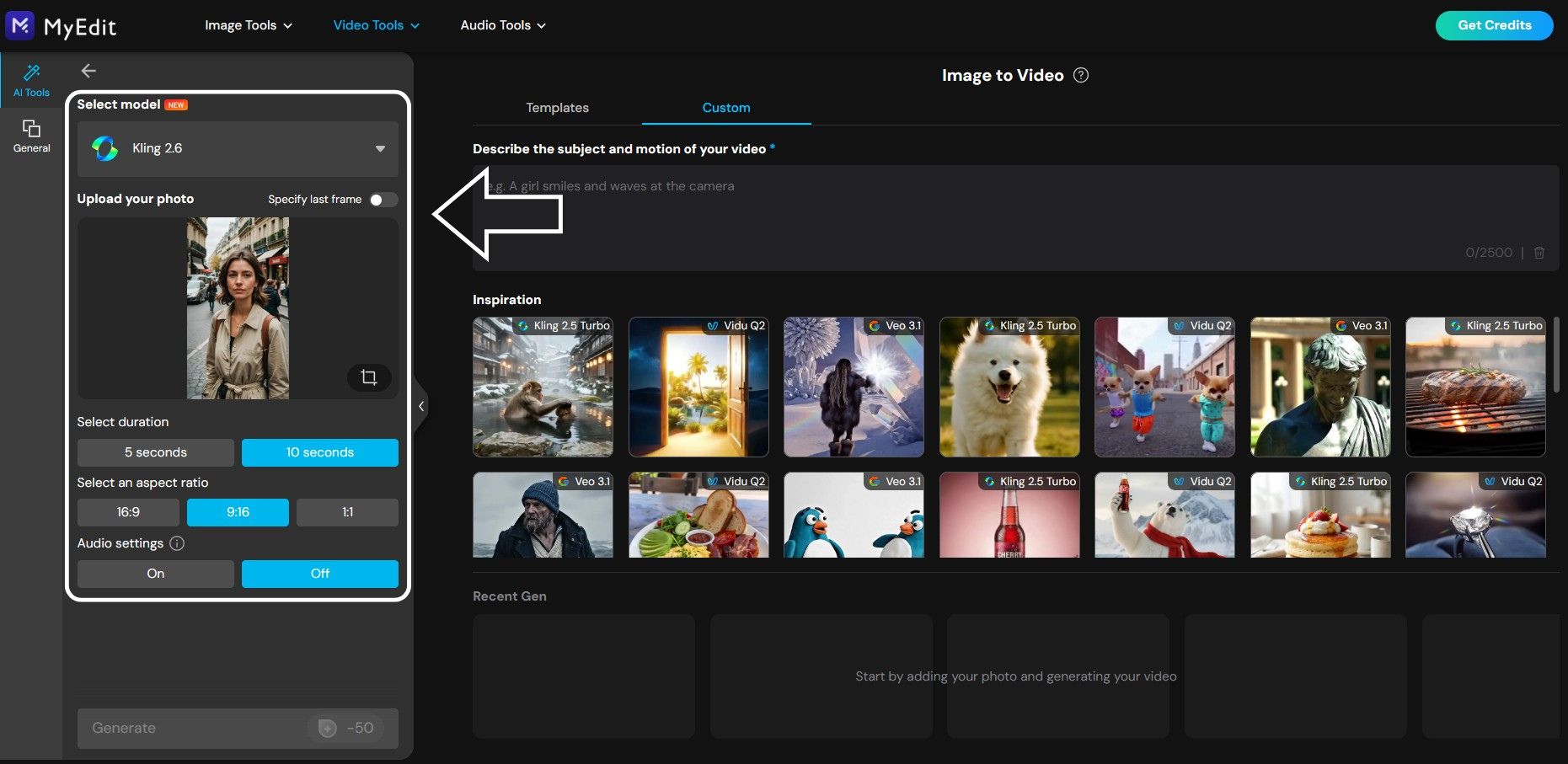Turn audio settings On

tap(156, 574)
